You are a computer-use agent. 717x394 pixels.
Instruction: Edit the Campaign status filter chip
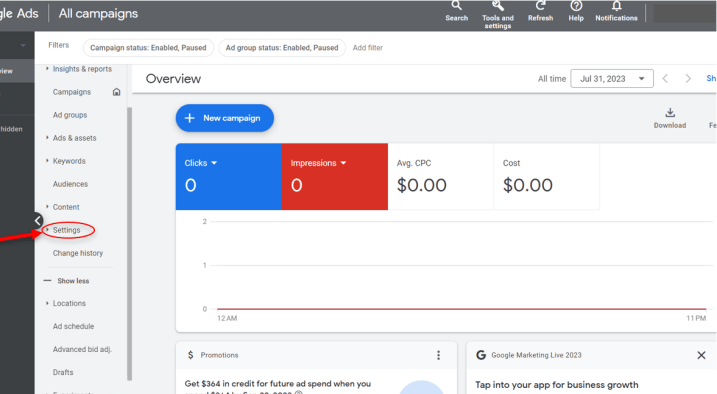click(x=148, y=48)
